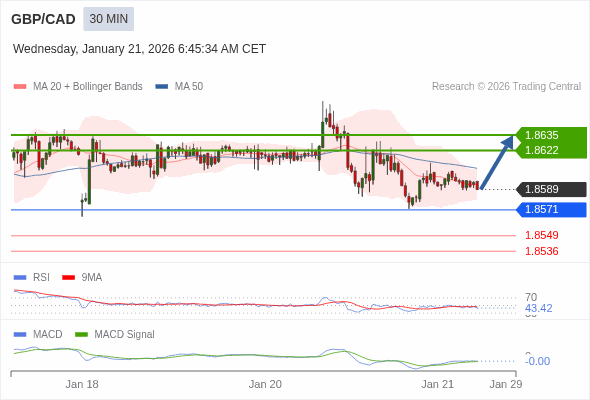Click the RSI value 43.42
Viewport: 590px width, 400px height.
[x=538, y=308]
